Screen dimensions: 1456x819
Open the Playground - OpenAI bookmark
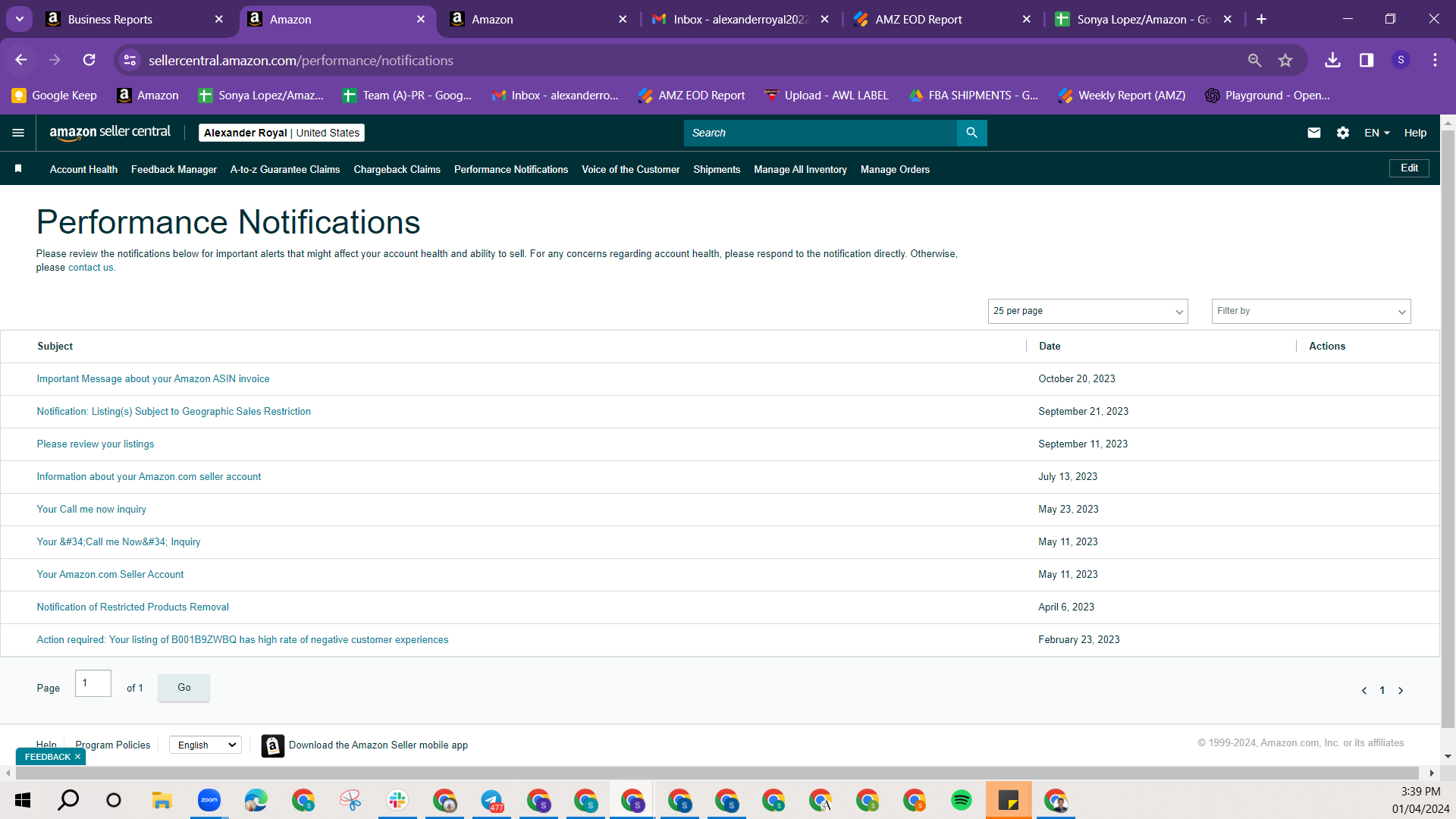[x=1268, y=96]
